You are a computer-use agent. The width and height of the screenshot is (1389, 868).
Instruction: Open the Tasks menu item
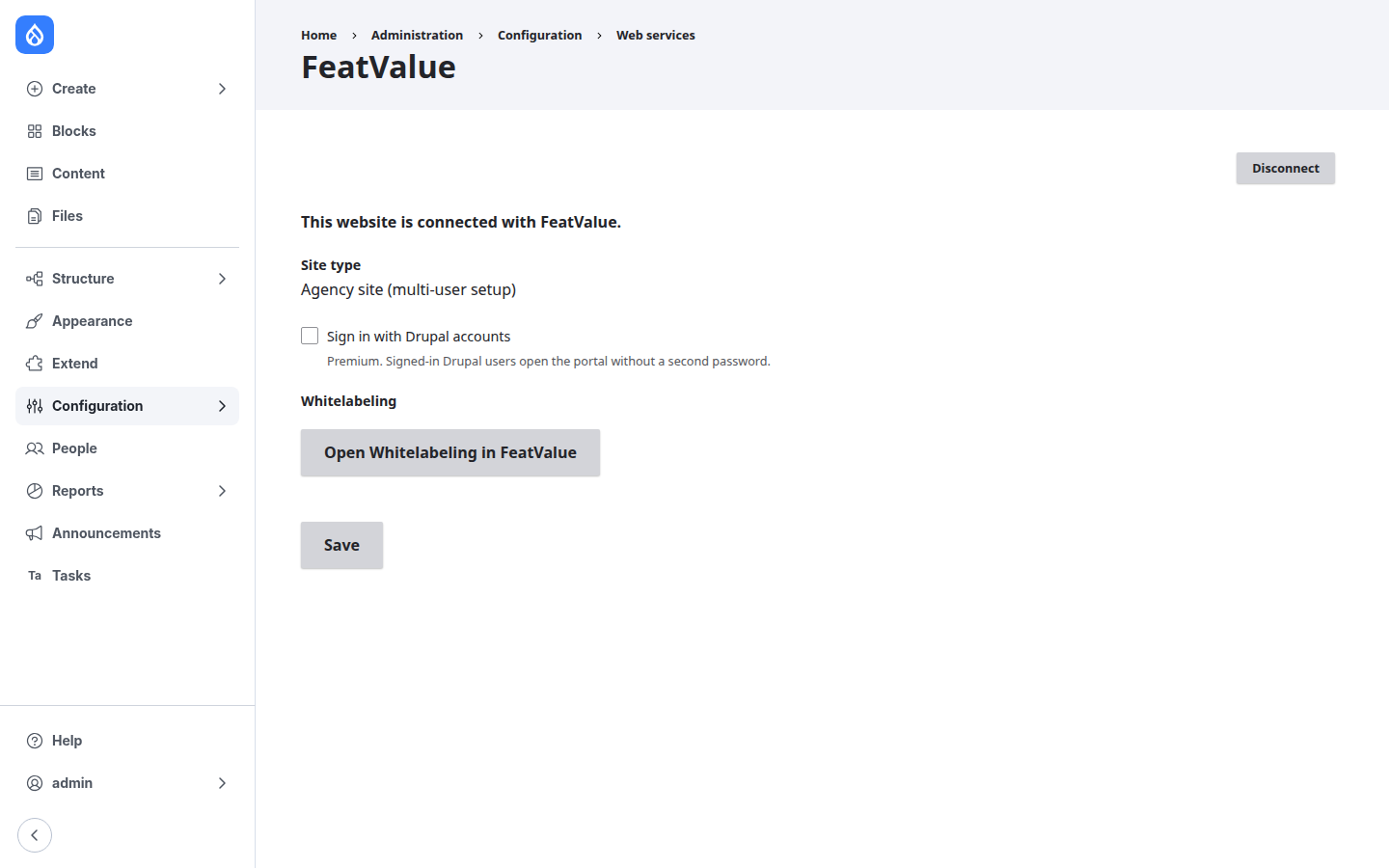click(x=127, y=576)
